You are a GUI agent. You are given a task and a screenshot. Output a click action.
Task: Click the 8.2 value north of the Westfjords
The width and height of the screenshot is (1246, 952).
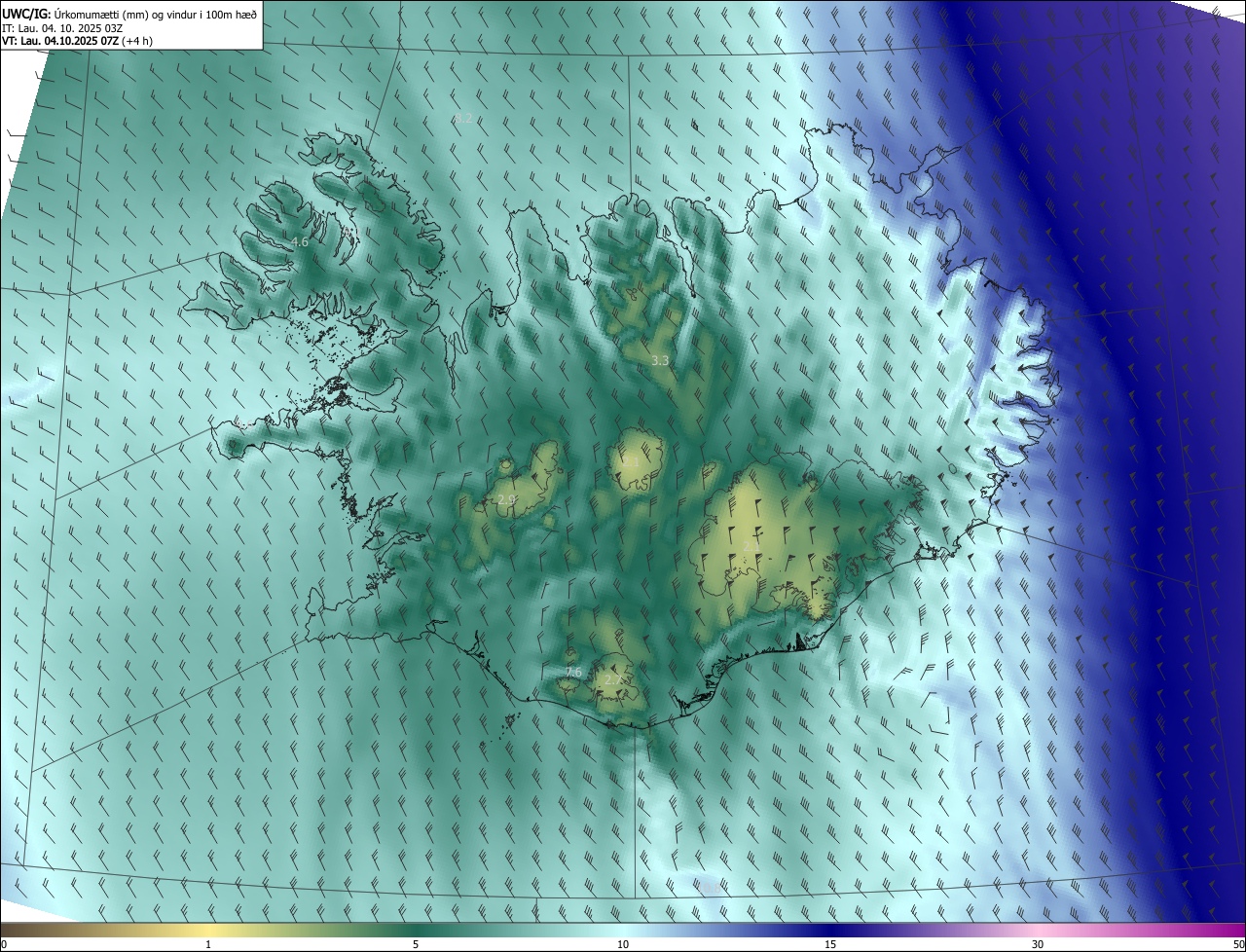tap(462, 118)
